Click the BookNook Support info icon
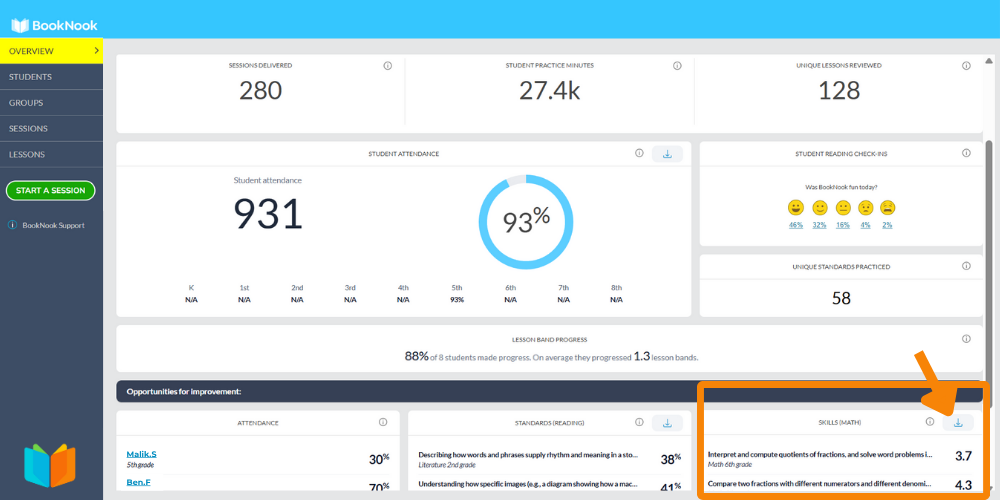 12,225
